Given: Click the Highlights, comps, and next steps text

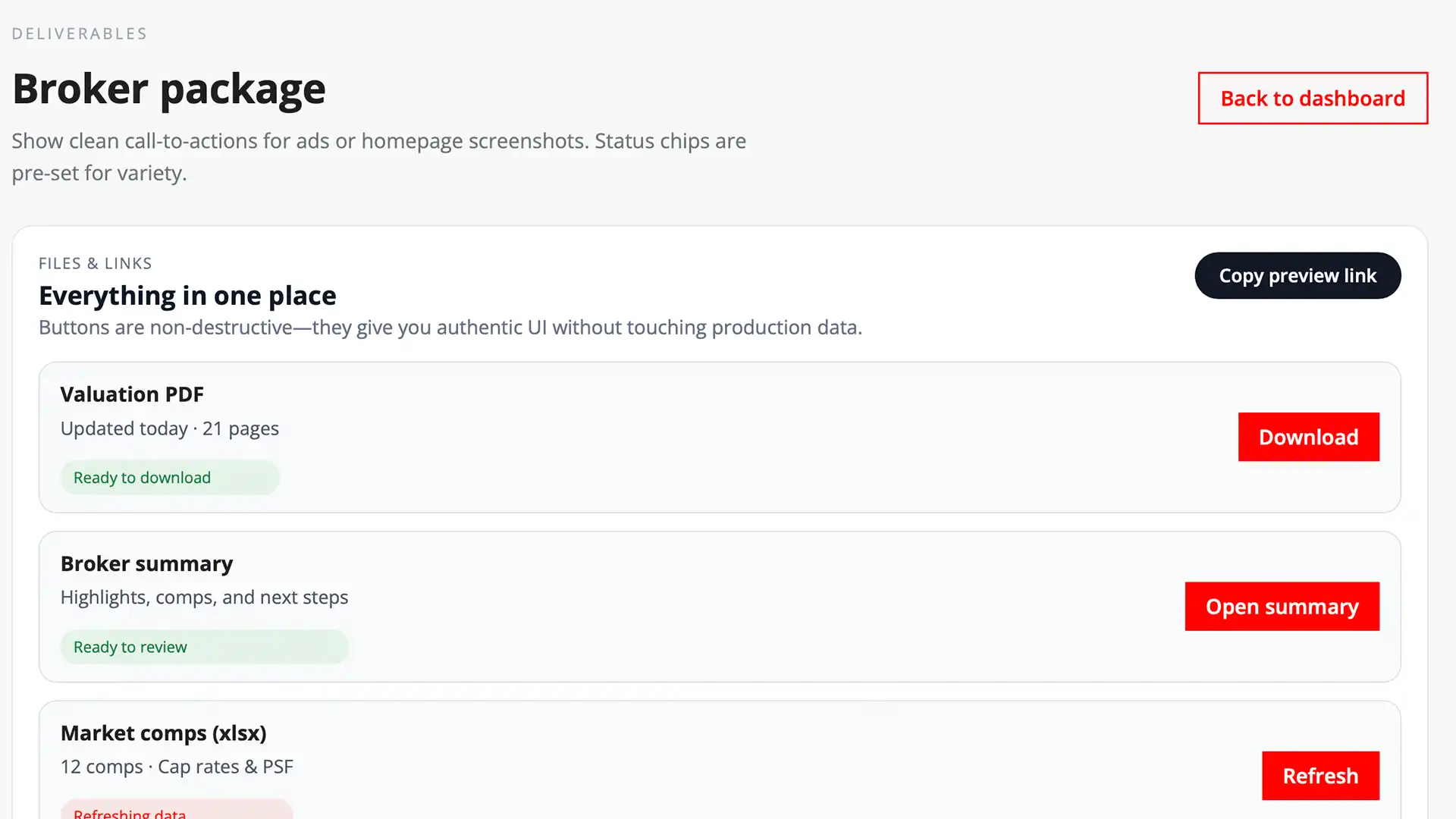Looking at the screenshot, I should 204,597.
